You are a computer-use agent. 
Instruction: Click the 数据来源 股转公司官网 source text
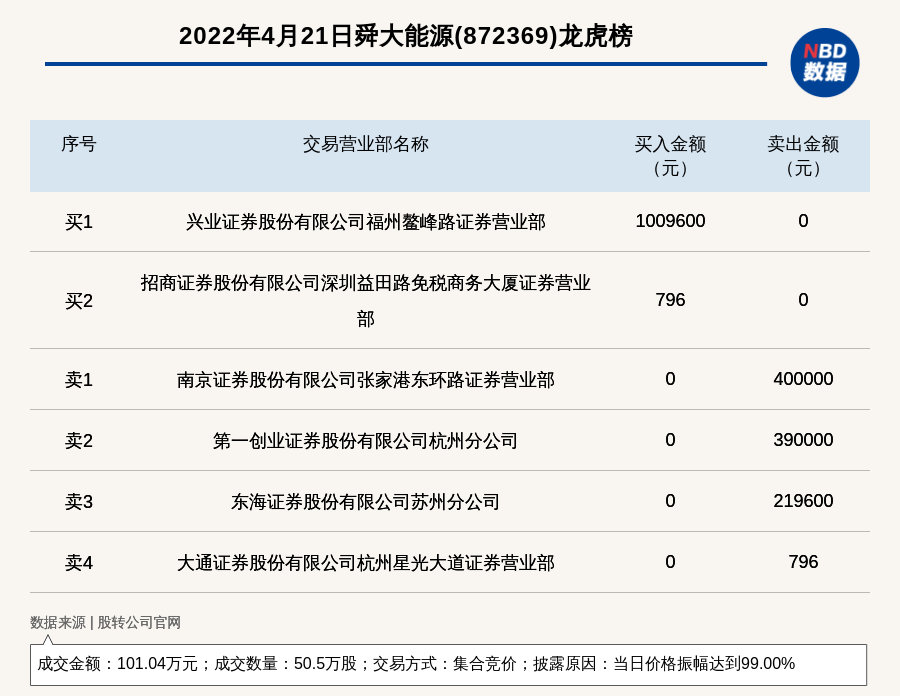tap(105, 622)
